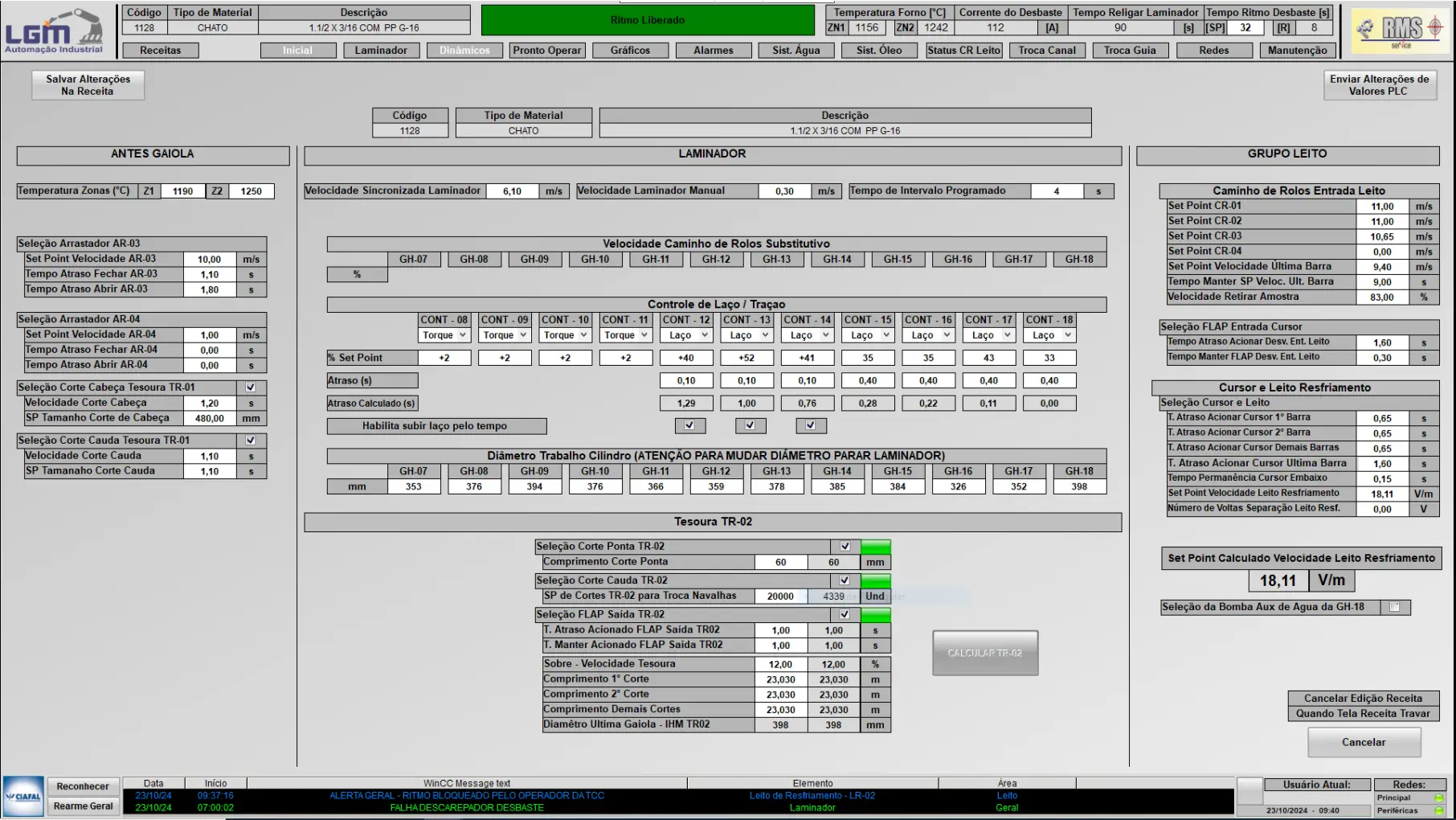This screenshot has width=1456, height=820.
Task: Toggle Seleção Corte Cabeça Tesoura TR-01 checkbox
Action: tap(251, 387)
